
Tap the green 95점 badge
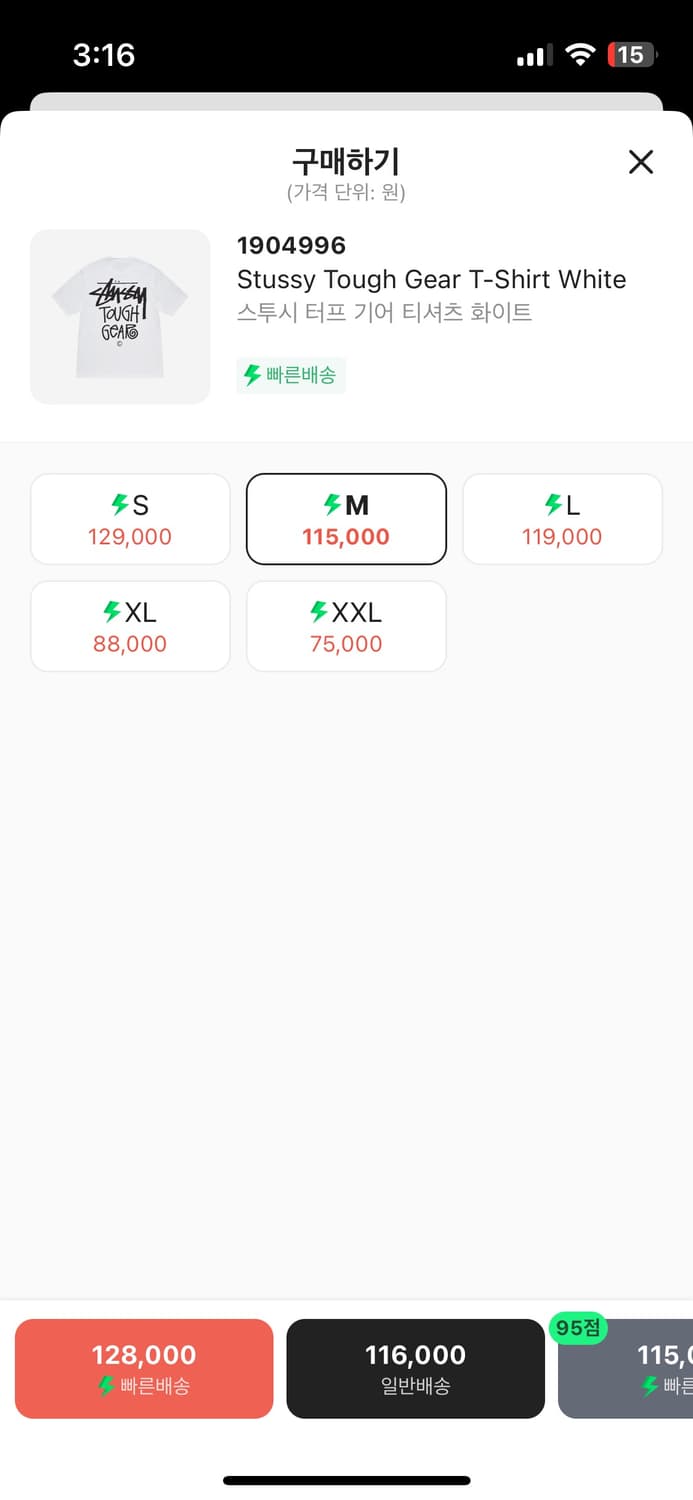(x=578, y=1329)
